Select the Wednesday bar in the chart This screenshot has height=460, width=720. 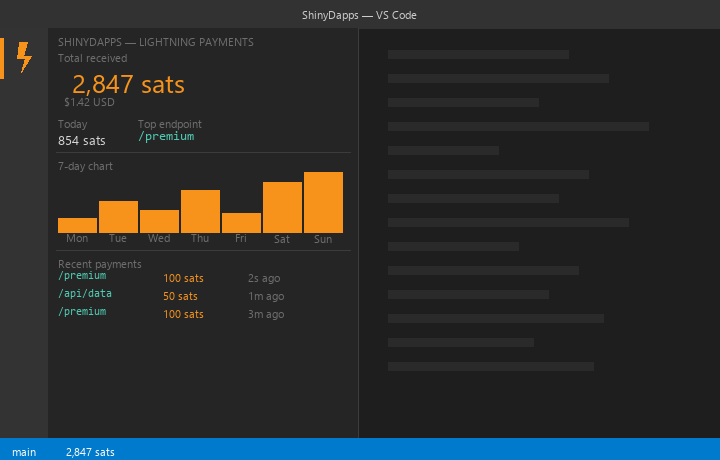click(x=159, y=221)
